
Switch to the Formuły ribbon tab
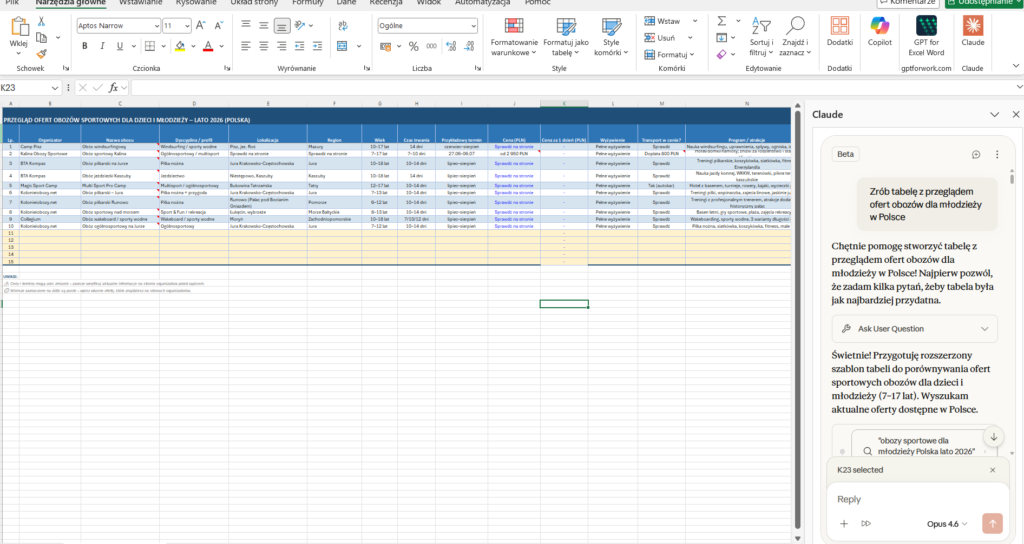(x=307, y=3)
